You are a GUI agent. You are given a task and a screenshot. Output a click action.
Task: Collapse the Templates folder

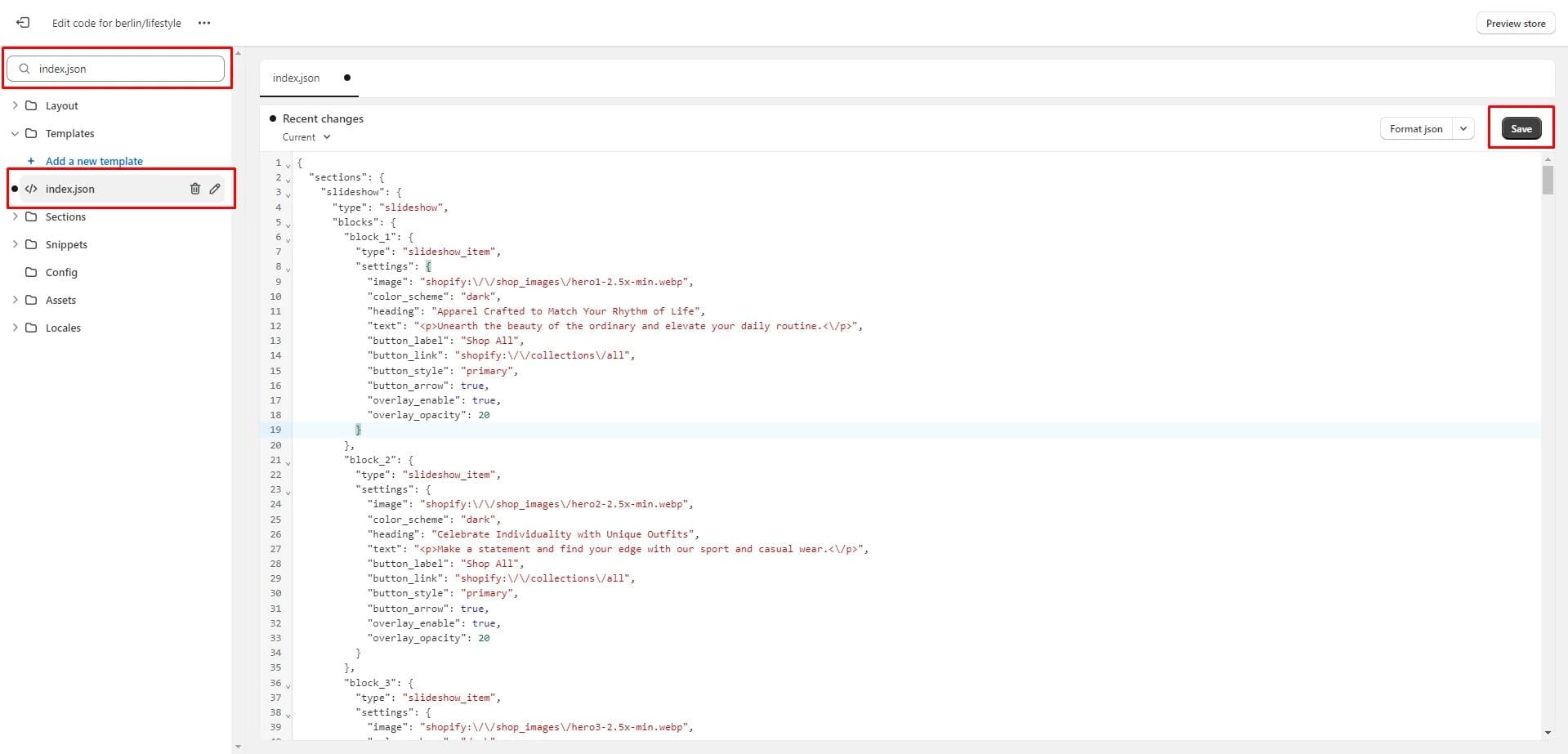click(15, 133)
